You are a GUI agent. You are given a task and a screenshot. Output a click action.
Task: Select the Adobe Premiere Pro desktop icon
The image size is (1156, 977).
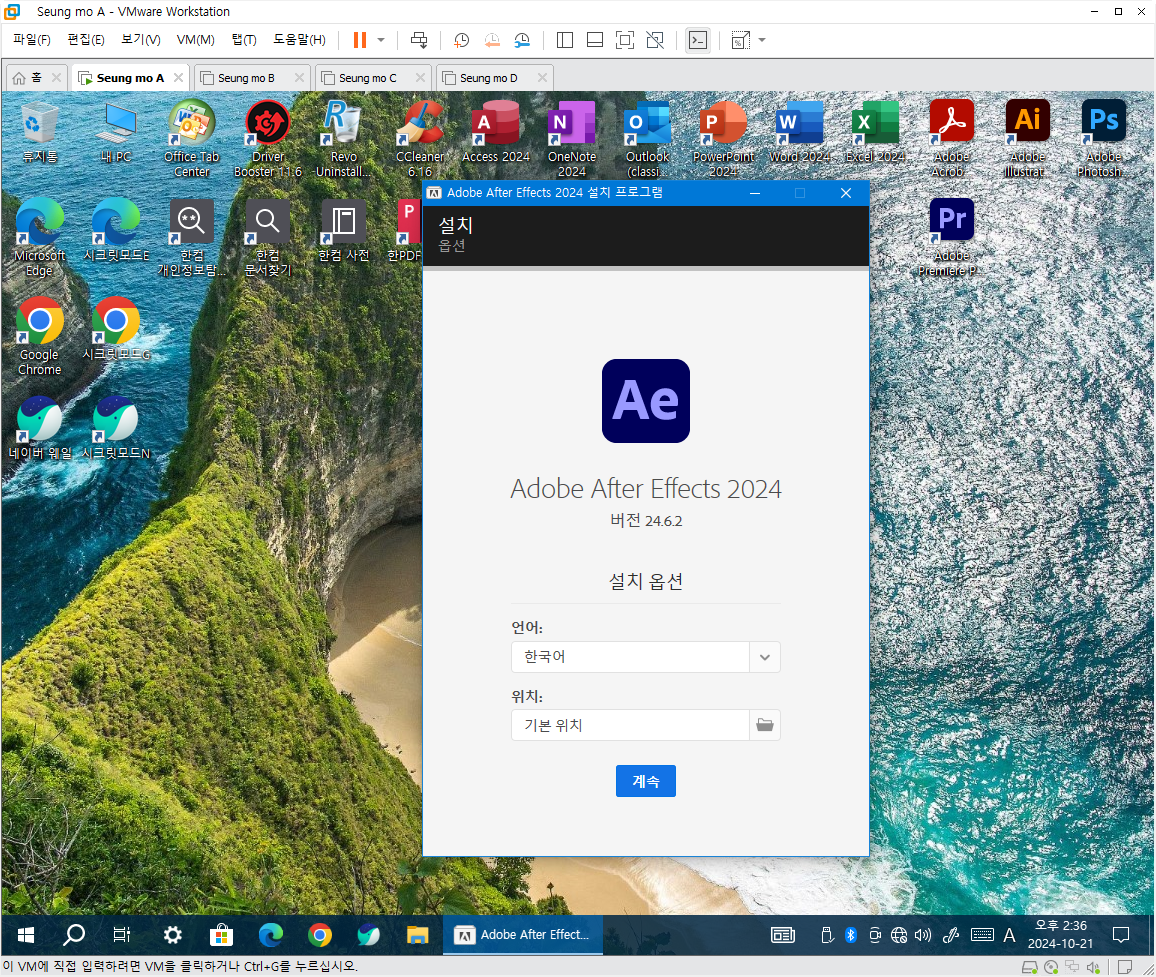[951, 237]
